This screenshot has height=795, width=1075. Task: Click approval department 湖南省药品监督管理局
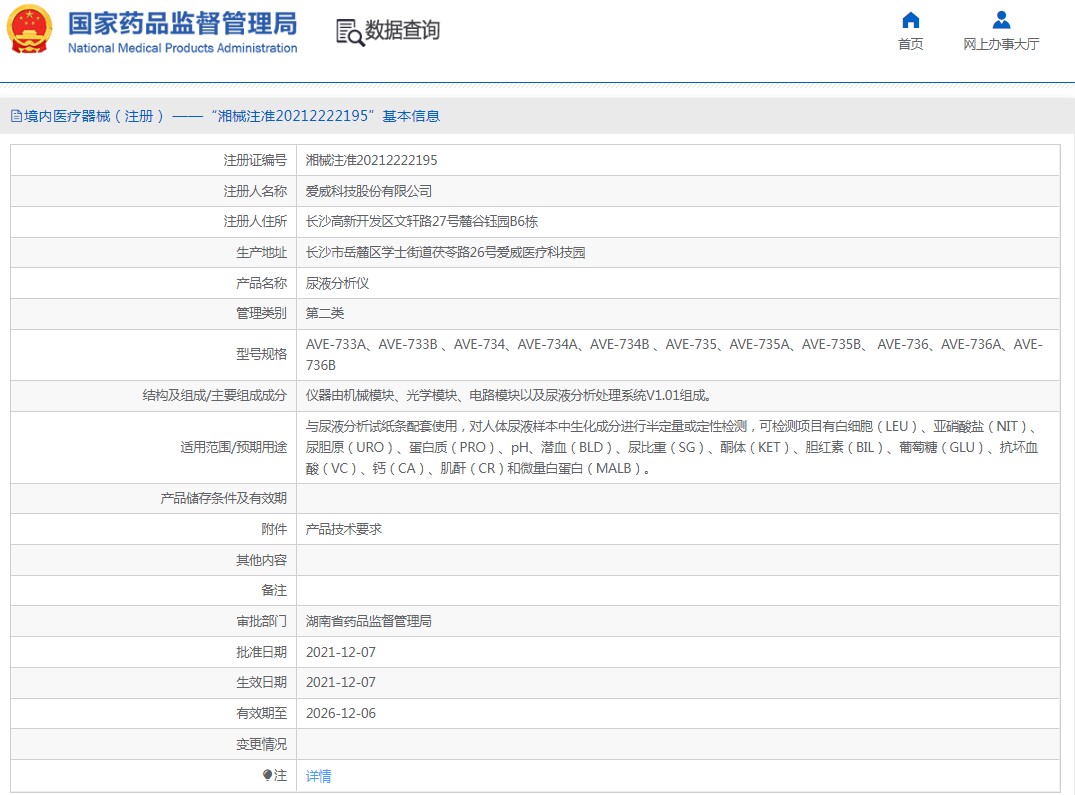point(368,621)
